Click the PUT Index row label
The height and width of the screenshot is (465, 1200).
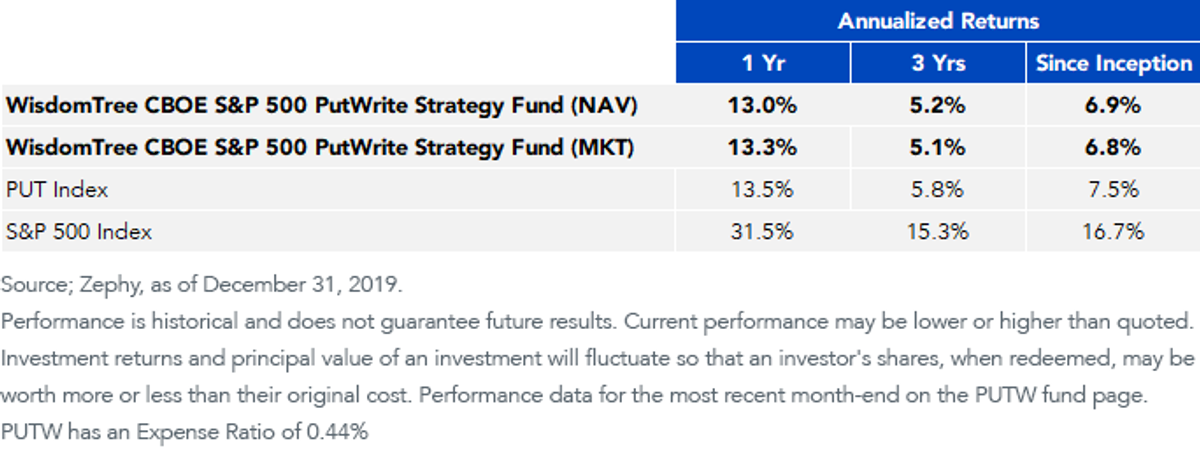pyautogui.click(x=57, y=189)
